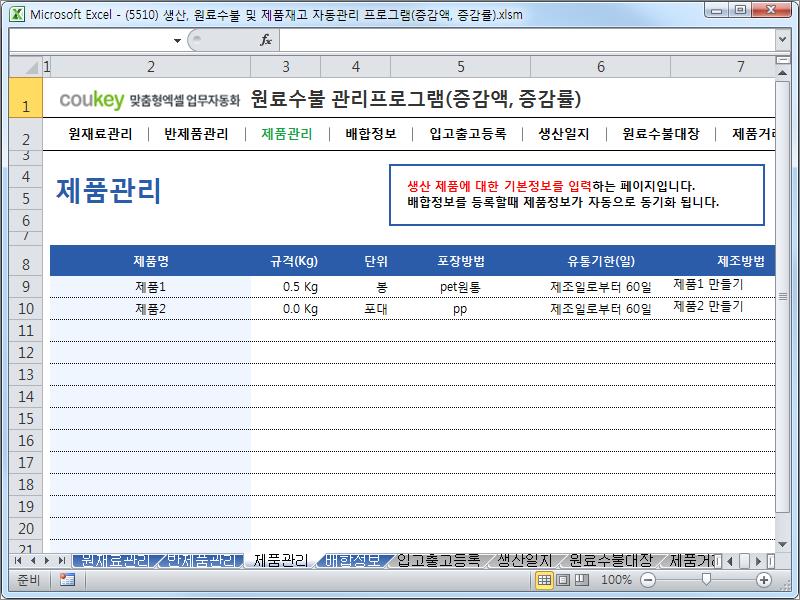Open the 배합정보 sheet tab
The width and height of the screenshot is (800, 600).
pos(353,560)
